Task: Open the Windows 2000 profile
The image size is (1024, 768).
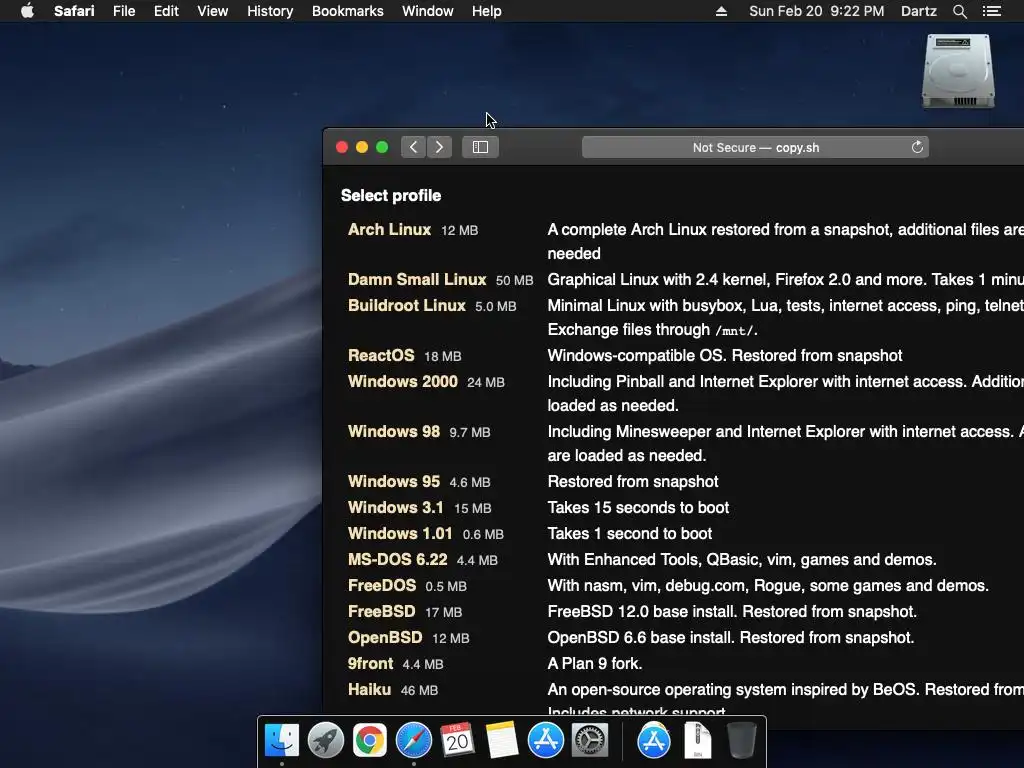Action: [402, 381]
